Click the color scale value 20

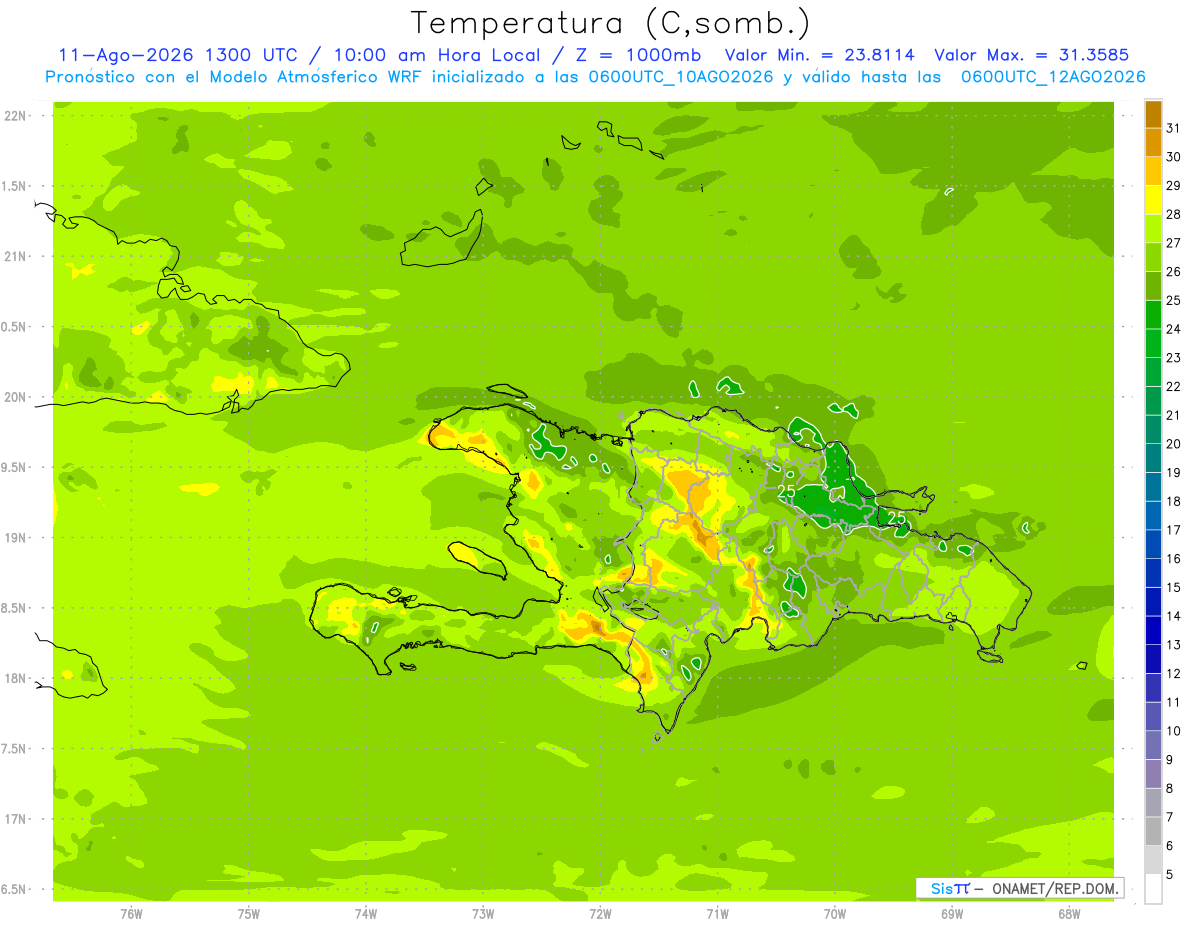[x=1173, y=444]
